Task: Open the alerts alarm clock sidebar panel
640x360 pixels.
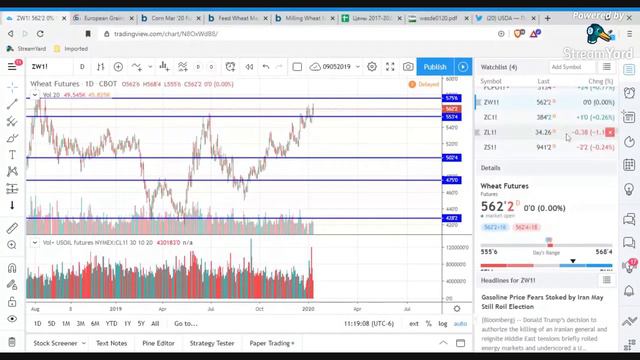Action: click(629, 93)
